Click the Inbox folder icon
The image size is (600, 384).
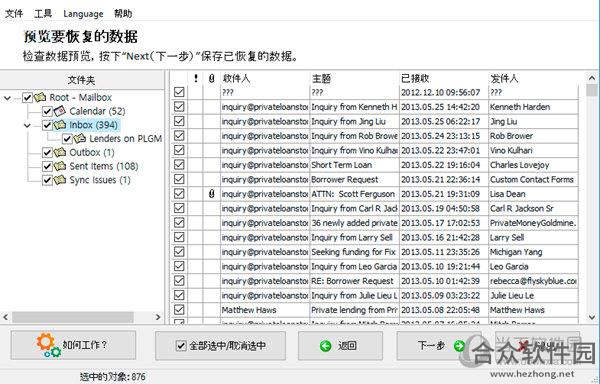(x=60, y=125)
